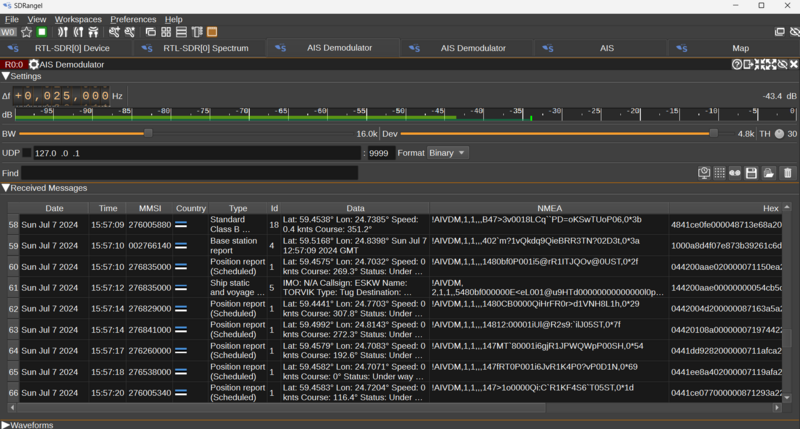This screenshot has height=429, width=800.
Task: Select MMSI cell 002766140
Action: pos(150,245)
